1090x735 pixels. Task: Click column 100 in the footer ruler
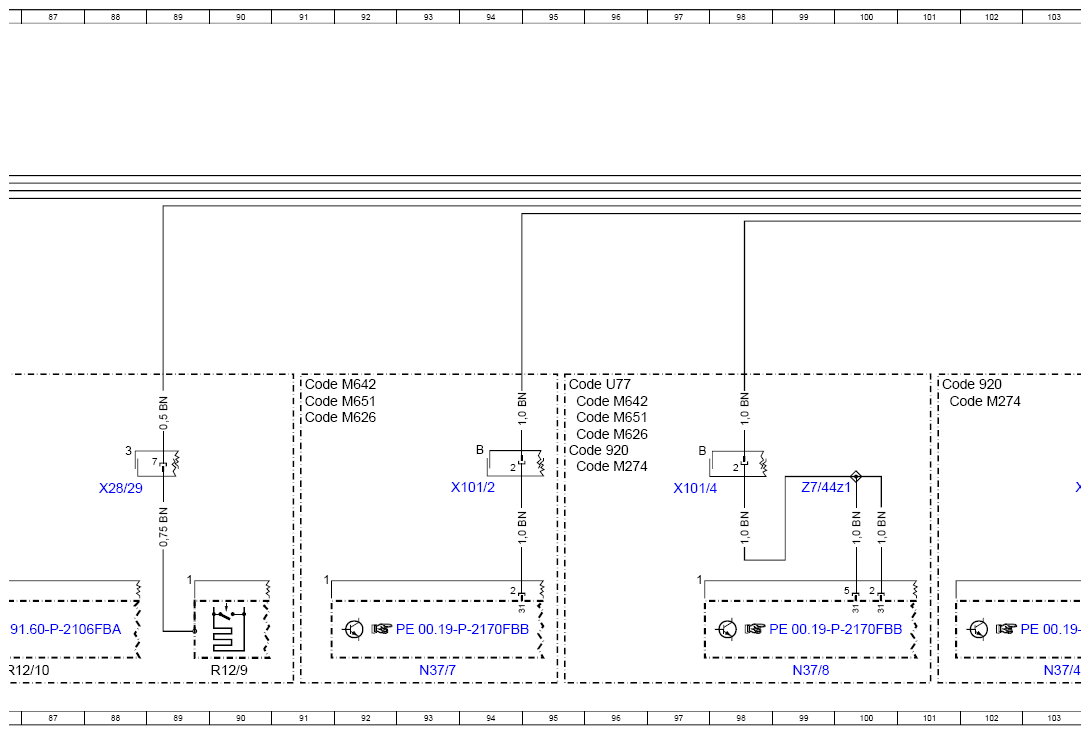pos(866,718)
